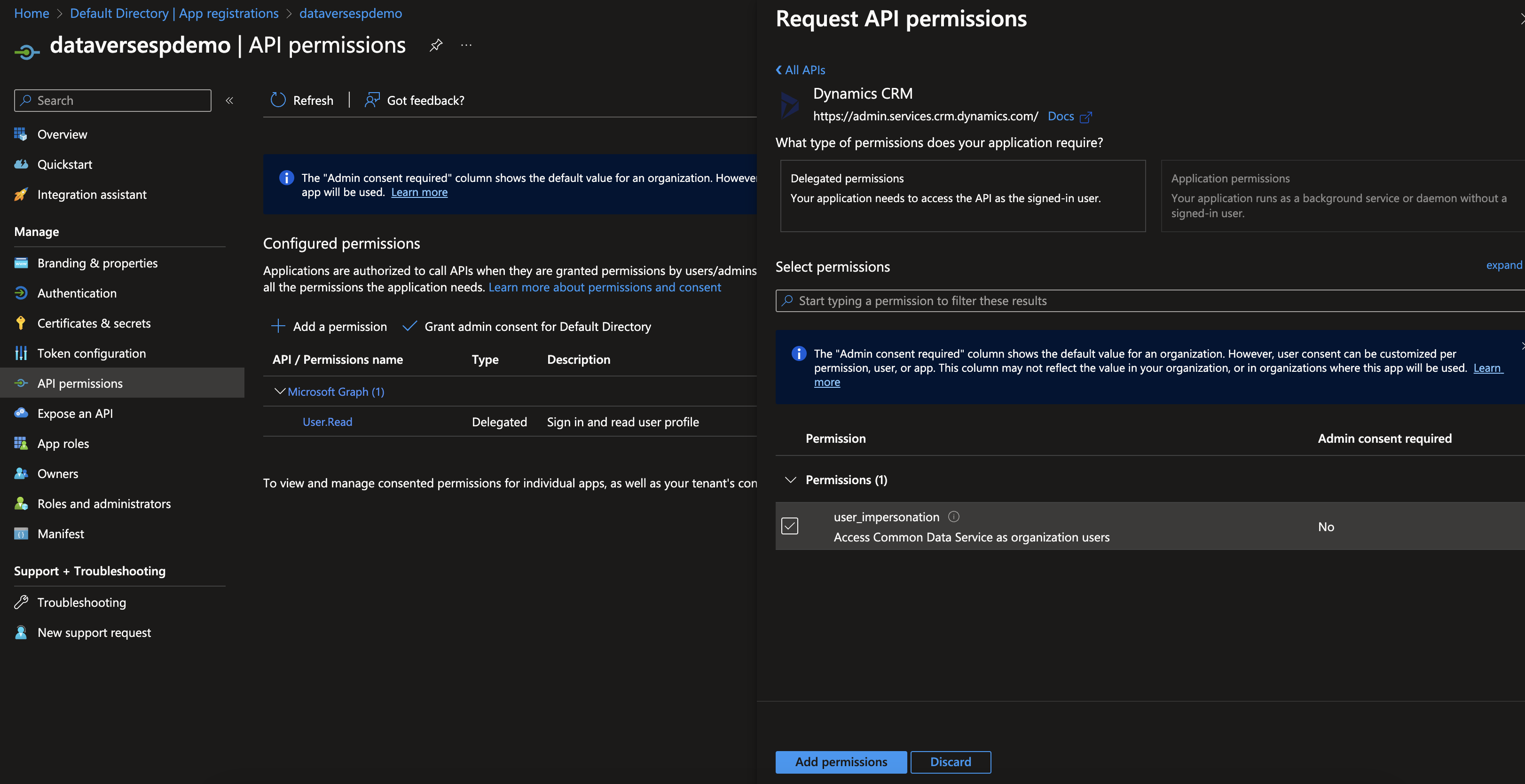Click the Manifest icon

click(x=21, y=533)
